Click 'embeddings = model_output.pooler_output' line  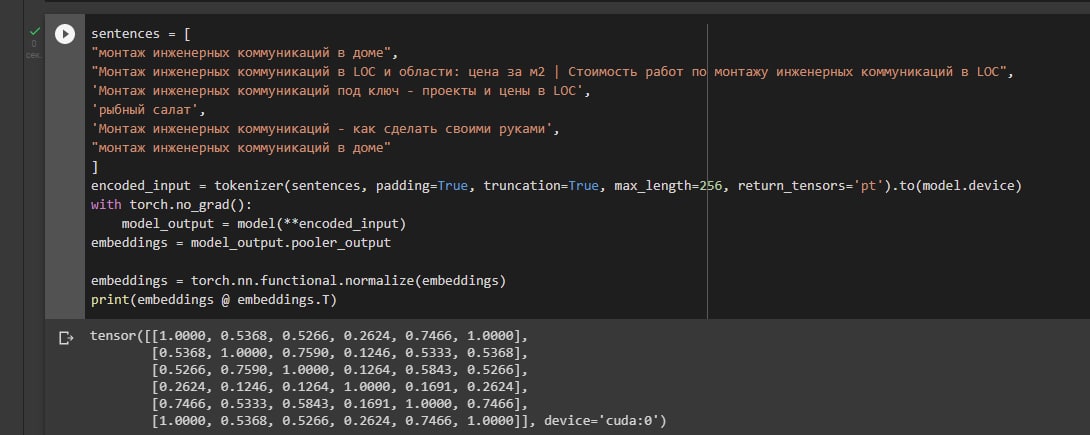(241, 243)
